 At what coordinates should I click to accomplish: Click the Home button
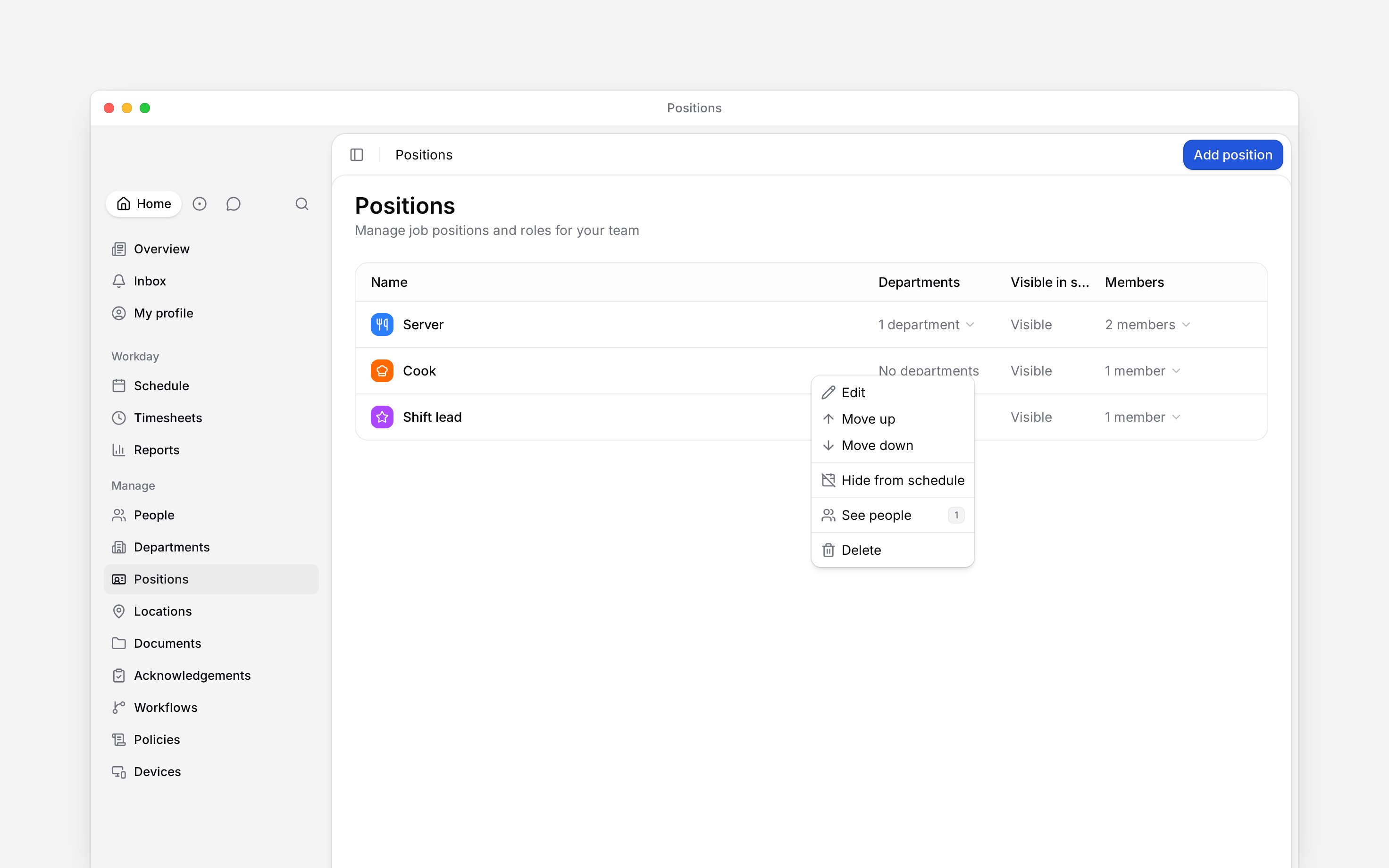pyautogui.click(x=143, y=204)
